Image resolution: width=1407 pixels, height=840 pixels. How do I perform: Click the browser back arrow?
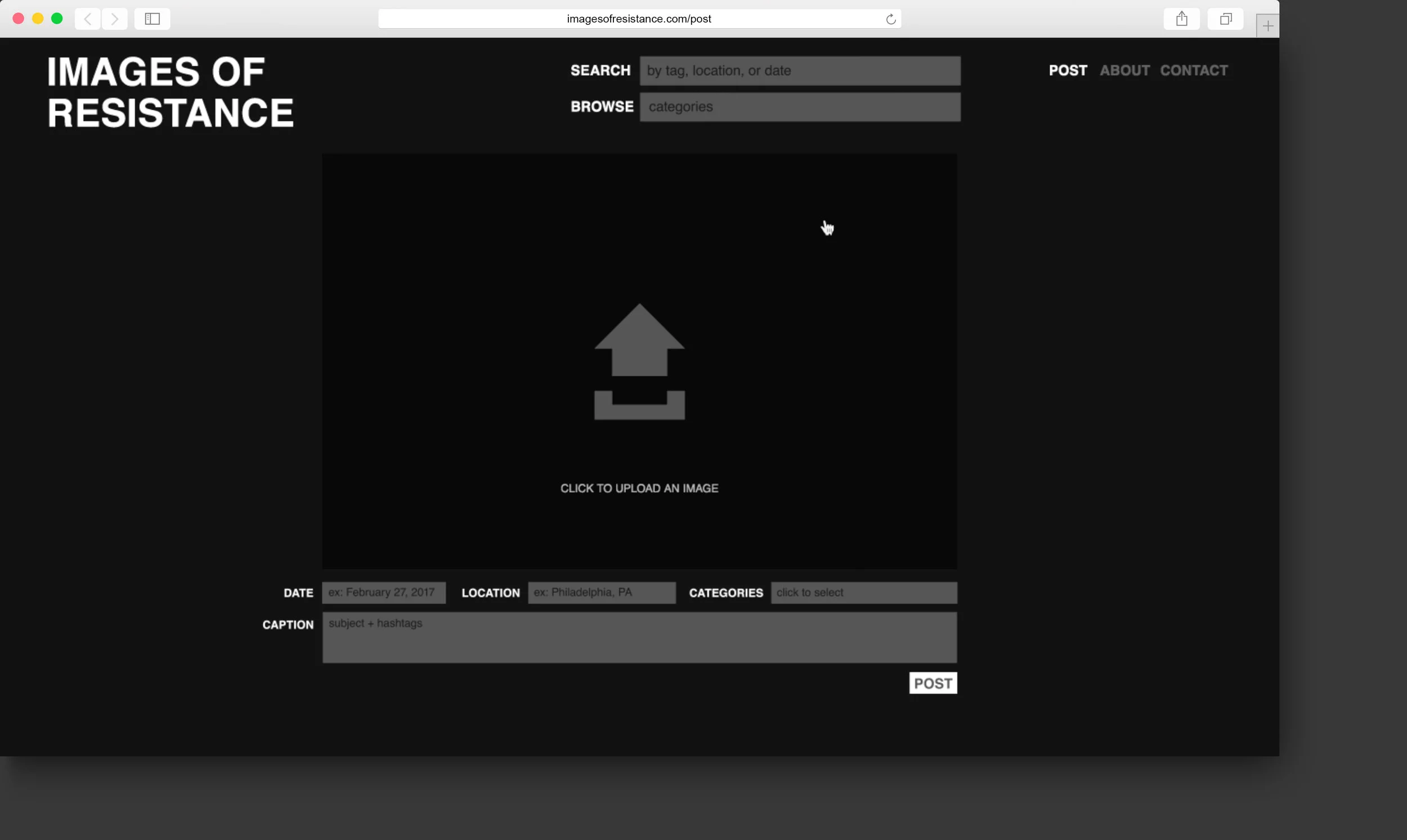(88, 19)
